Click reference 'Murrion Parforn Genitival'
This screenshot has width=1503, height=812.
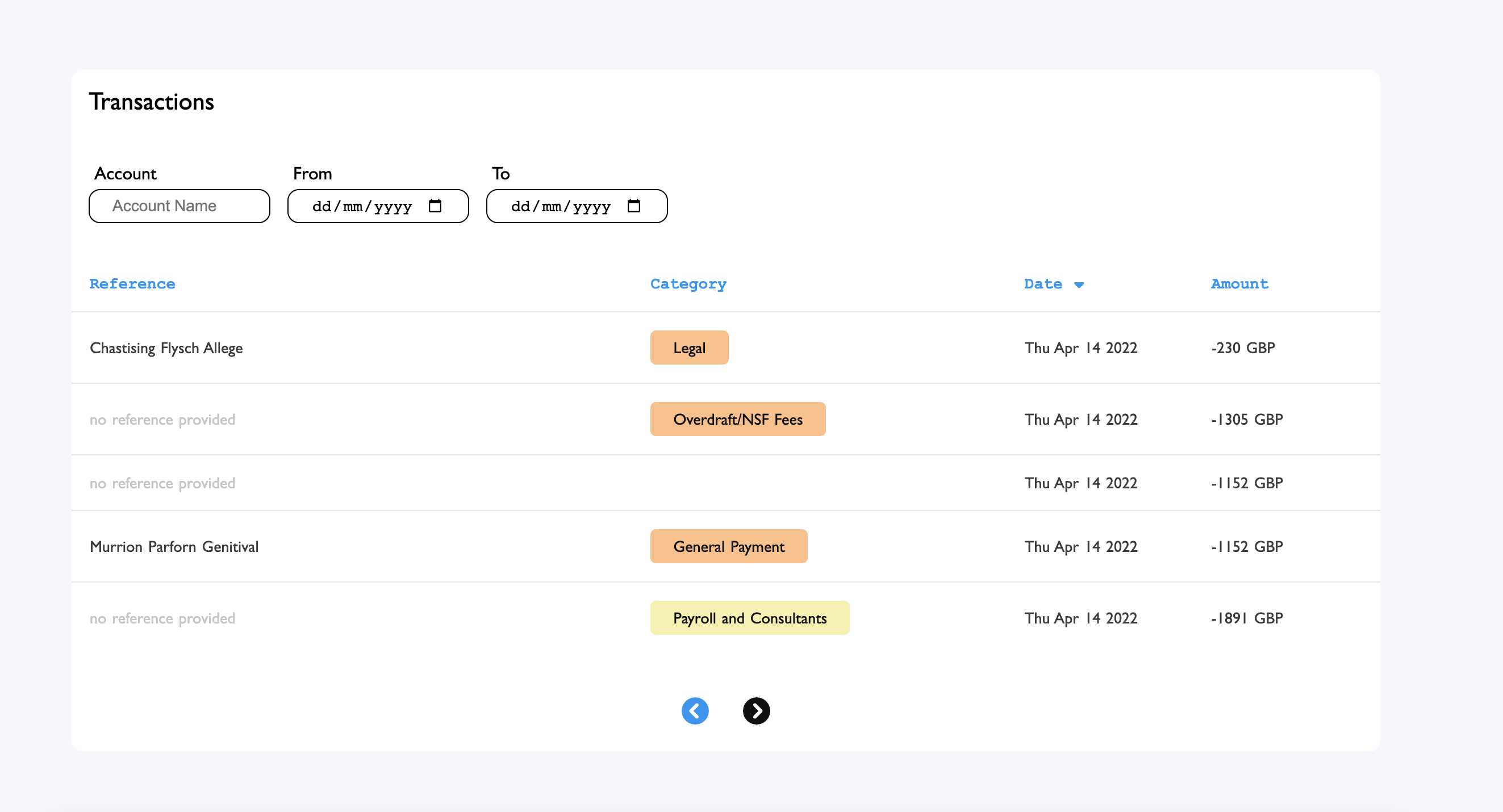pos(174,547)
